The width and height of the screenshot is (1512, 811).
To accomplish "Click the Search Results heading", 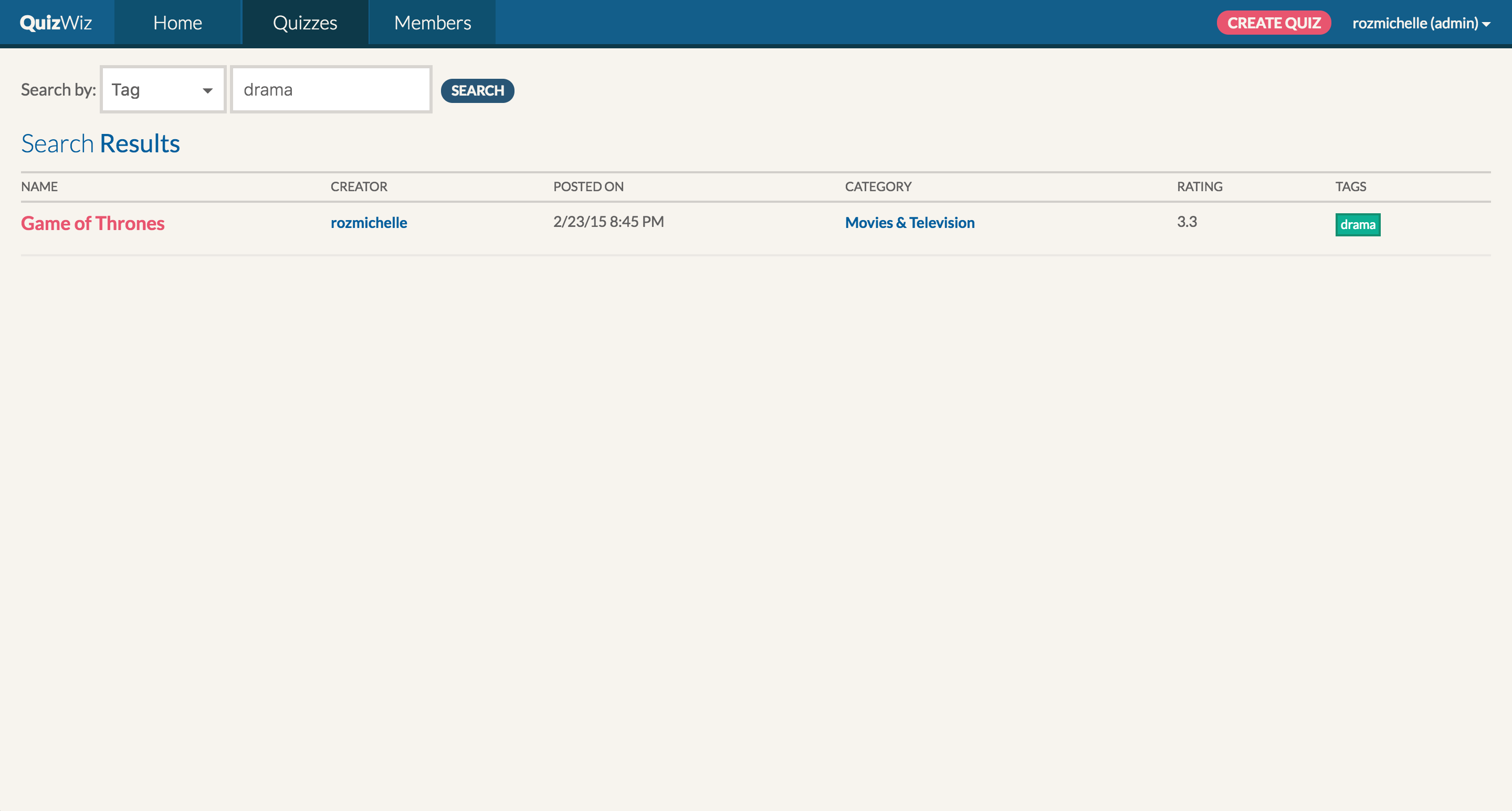I will [x=100, y=143].
